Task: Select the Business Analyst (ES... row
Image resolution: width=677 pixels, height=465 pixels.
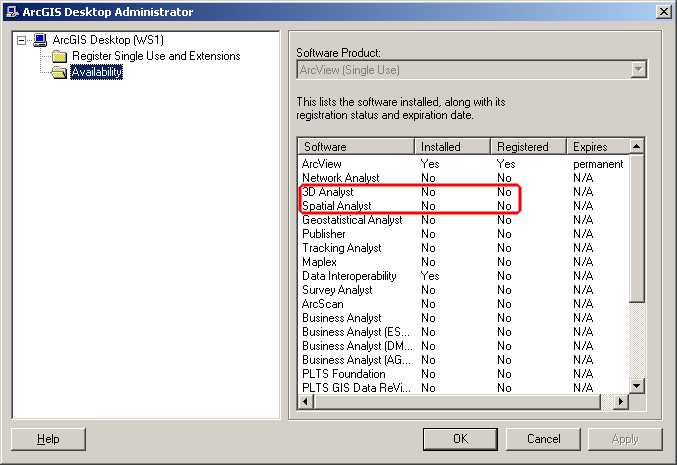Action: [464, 332]
